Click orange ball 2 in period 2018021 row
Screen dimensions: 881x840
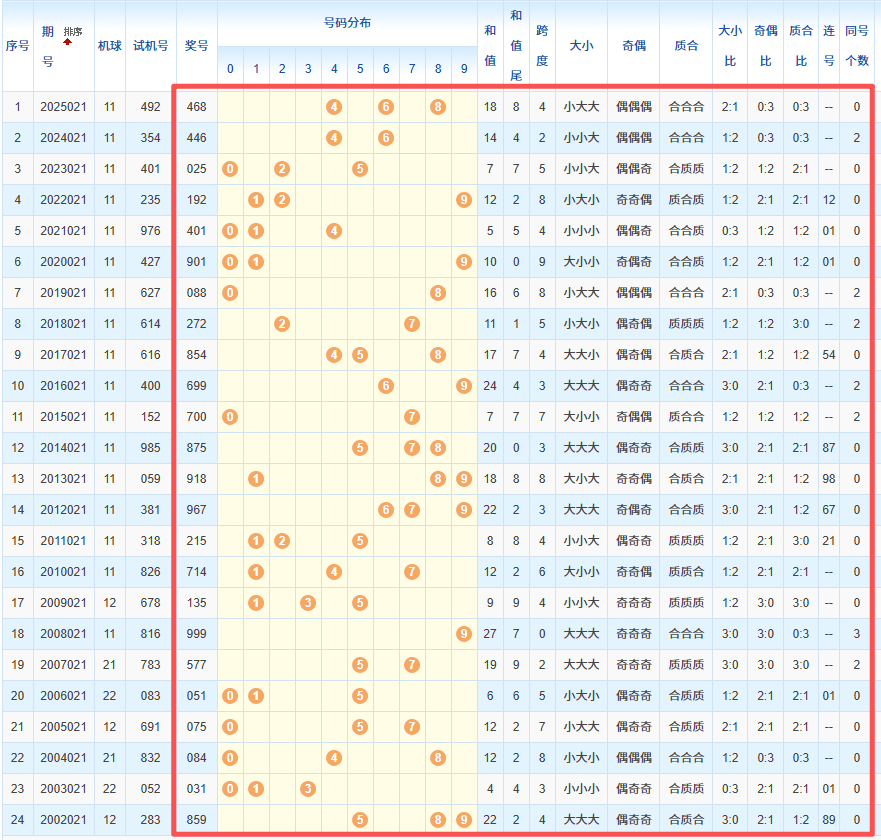tap(282, 323)
